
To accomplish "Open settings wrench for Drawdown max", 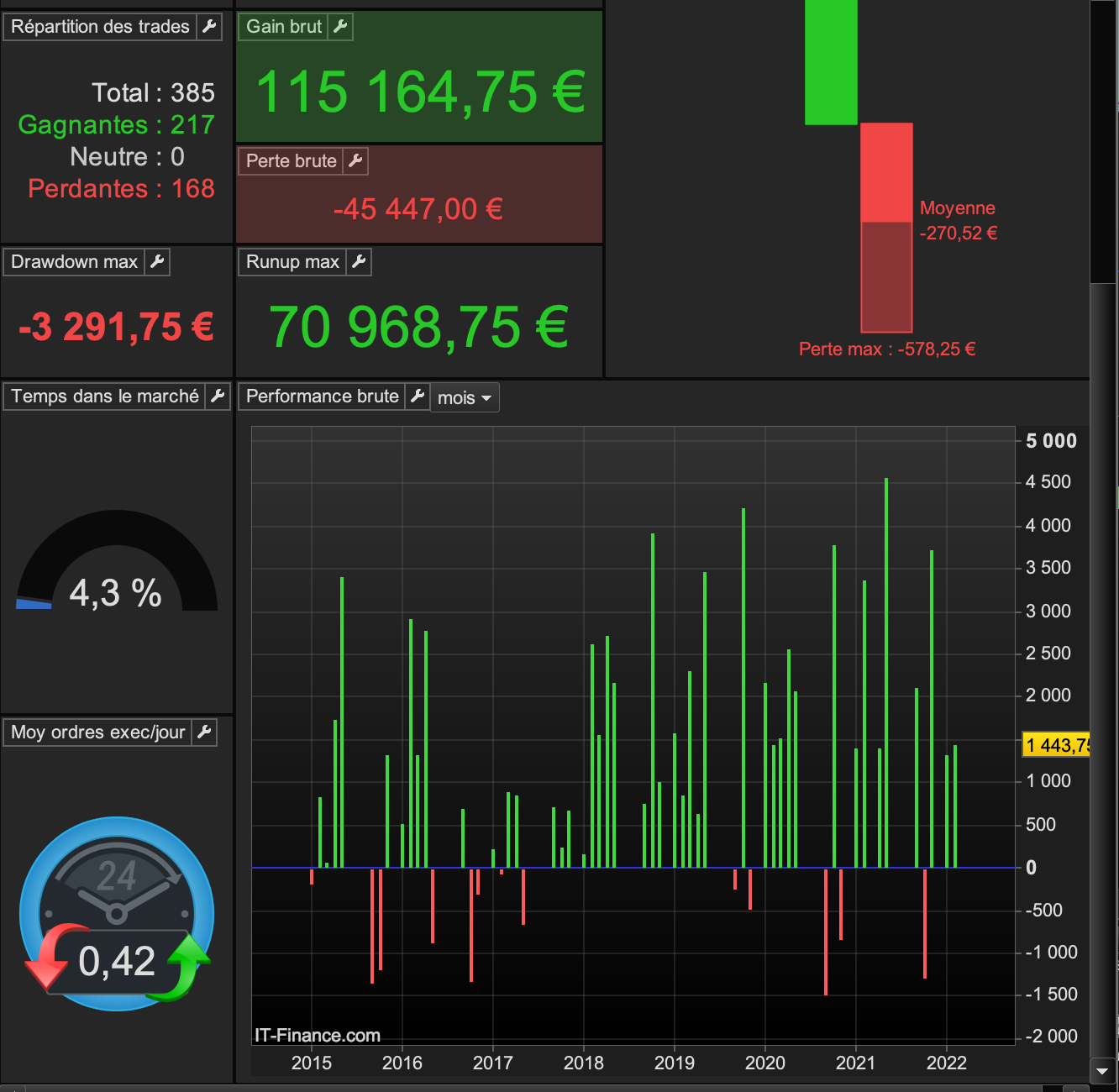I will (157, 262).
